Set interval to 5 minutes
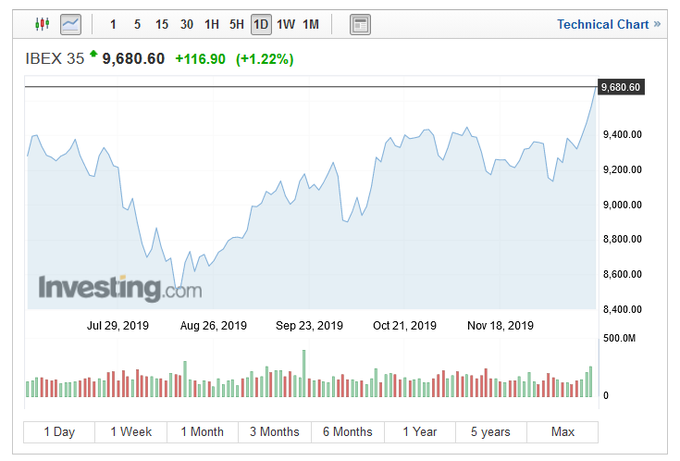Viewport: 680px width, 461px height. (137, 24)
